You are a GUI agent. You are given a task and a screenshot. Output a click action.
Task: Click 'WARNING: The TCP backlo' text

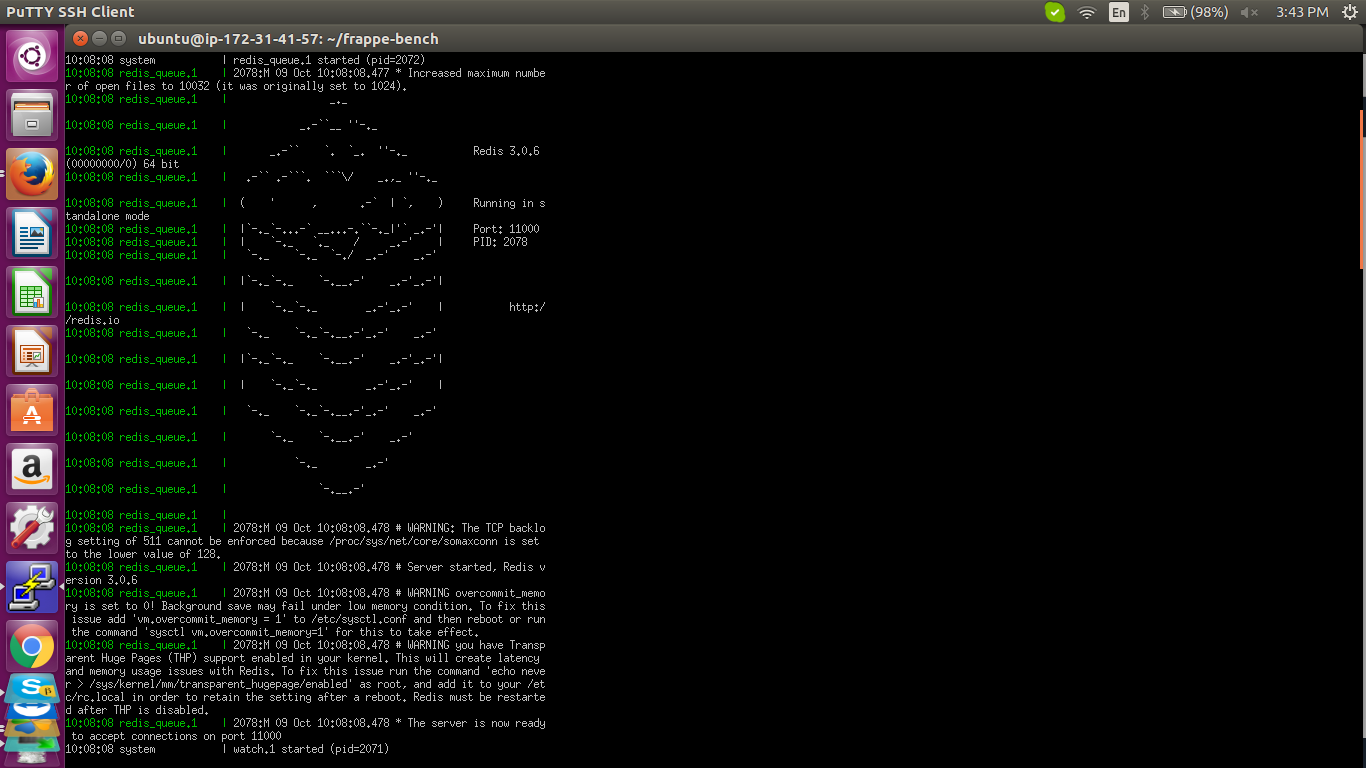click(x=476, y=528)
